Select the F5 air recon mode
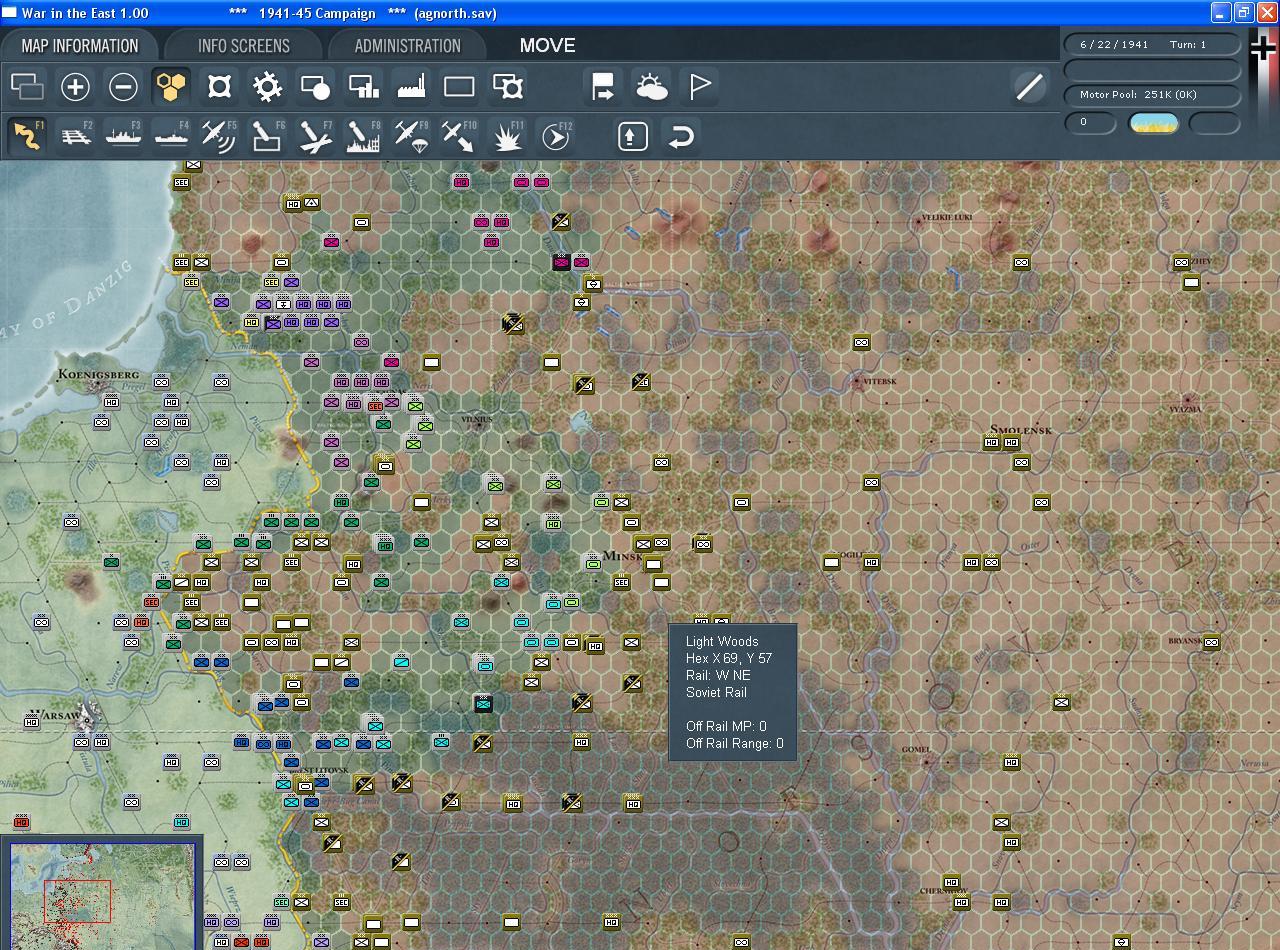 pyautogui.click(x=219, y=135)
